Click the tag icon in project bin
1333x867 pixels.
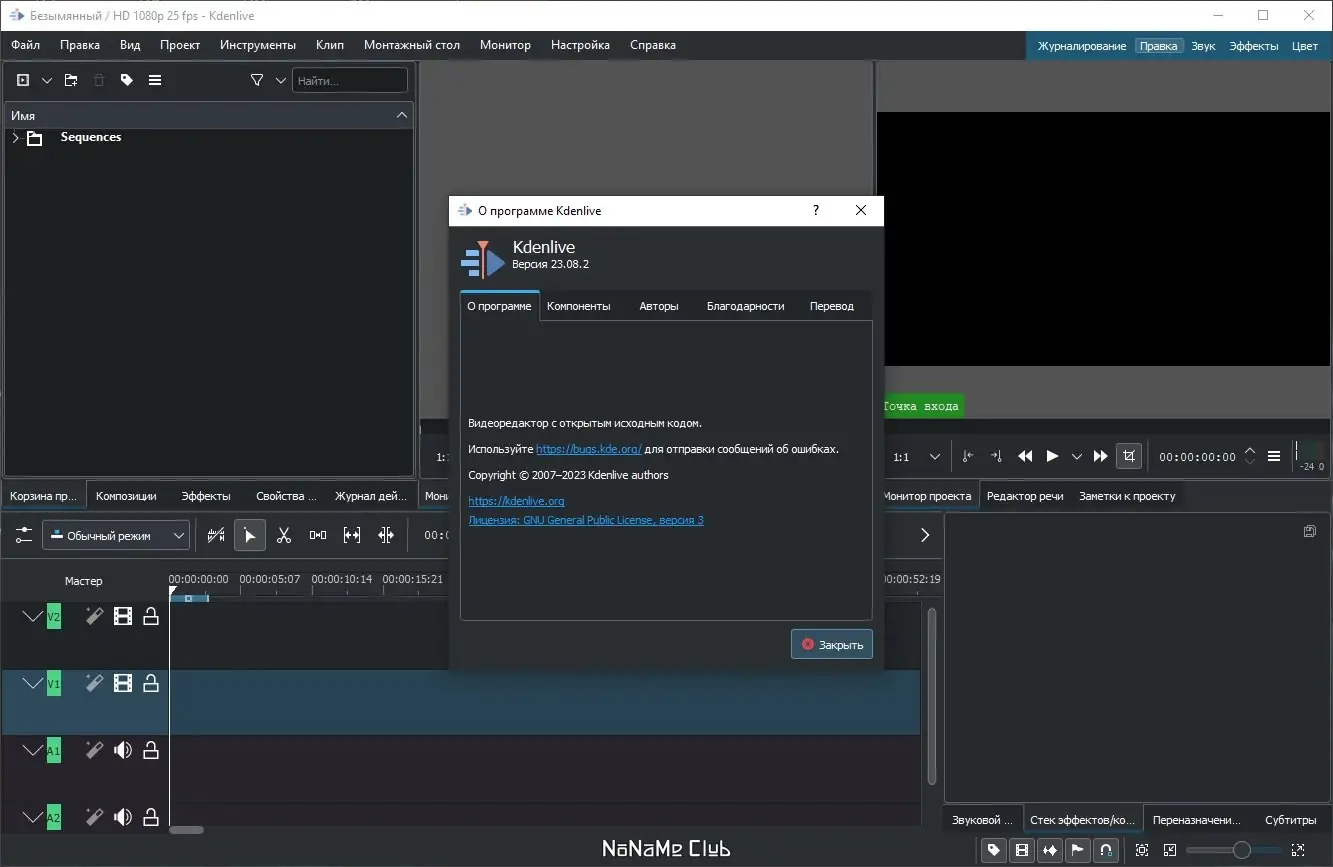coord(127,81)
